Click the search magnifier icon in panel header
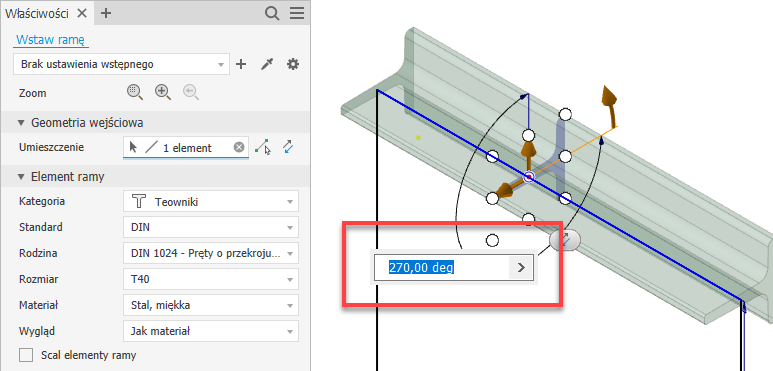 pyautogui.click(x=272, y=13)
